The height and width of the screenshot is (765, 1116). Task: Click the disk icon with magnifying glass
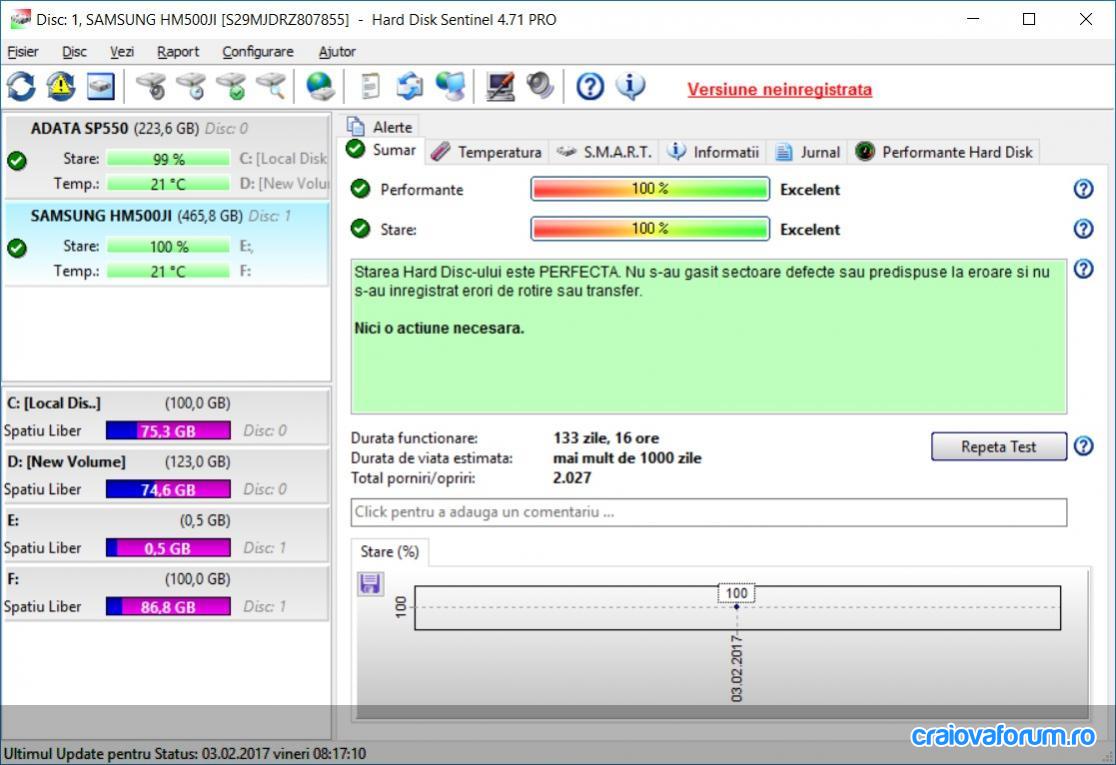pyautogui.click(x=271, y=87)
